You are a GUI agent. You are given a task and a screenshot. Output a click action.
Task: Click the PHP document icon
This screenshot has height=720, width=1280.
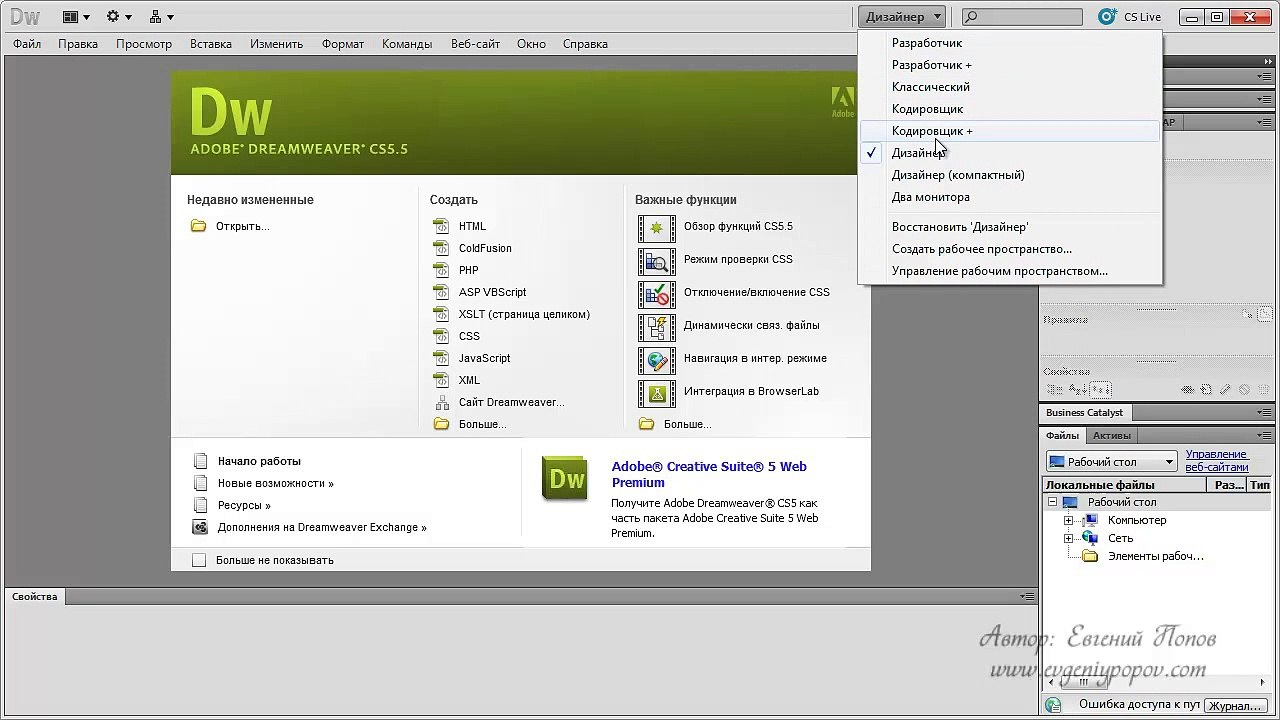coord(441,270)
